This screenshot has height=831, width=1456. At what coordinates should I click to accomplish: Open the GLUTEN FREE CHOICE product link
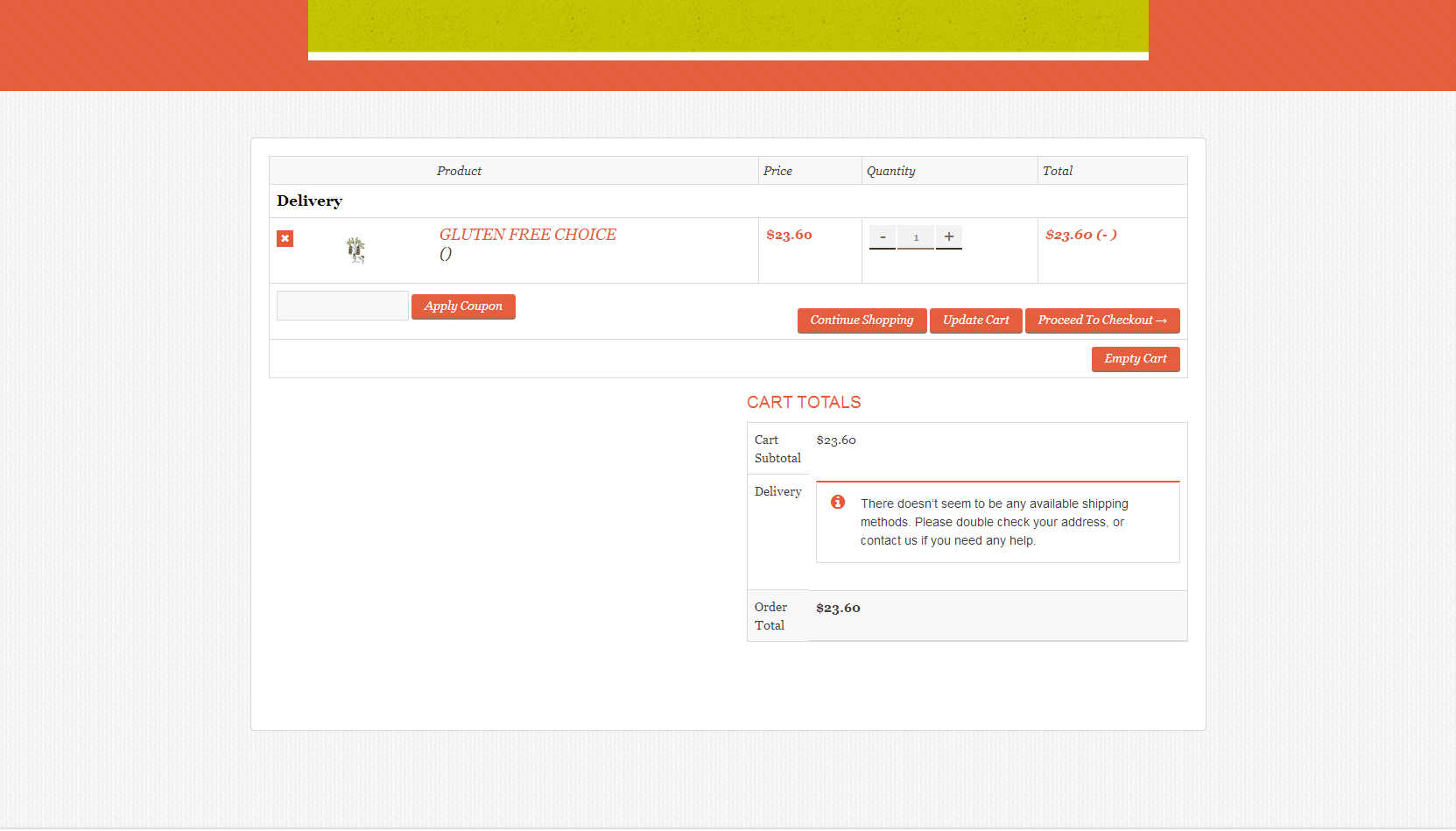coord(528,235)
